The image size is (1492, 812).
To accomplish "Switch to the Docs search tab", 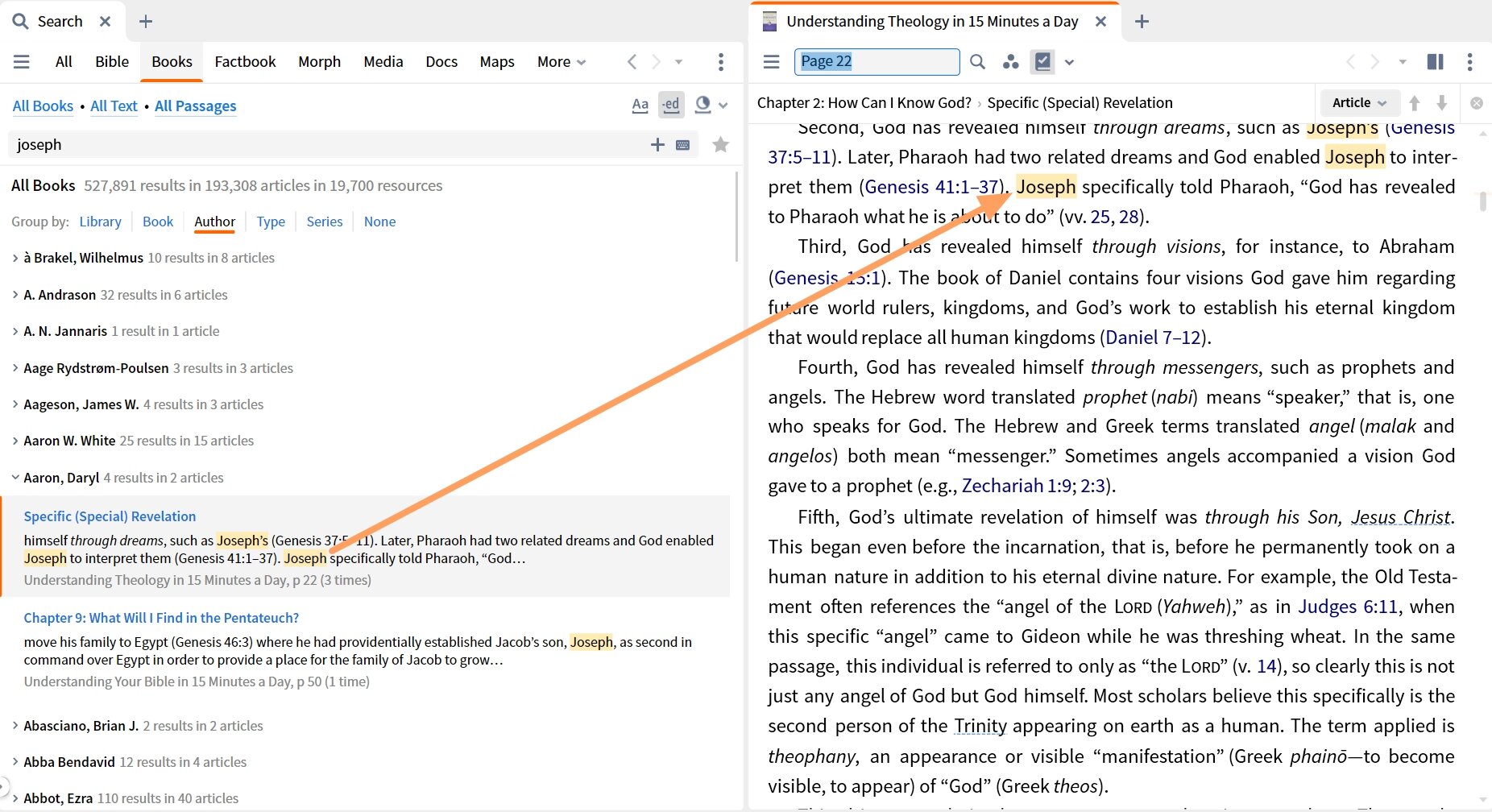I will pyautogui.click(x=441, y=61).
